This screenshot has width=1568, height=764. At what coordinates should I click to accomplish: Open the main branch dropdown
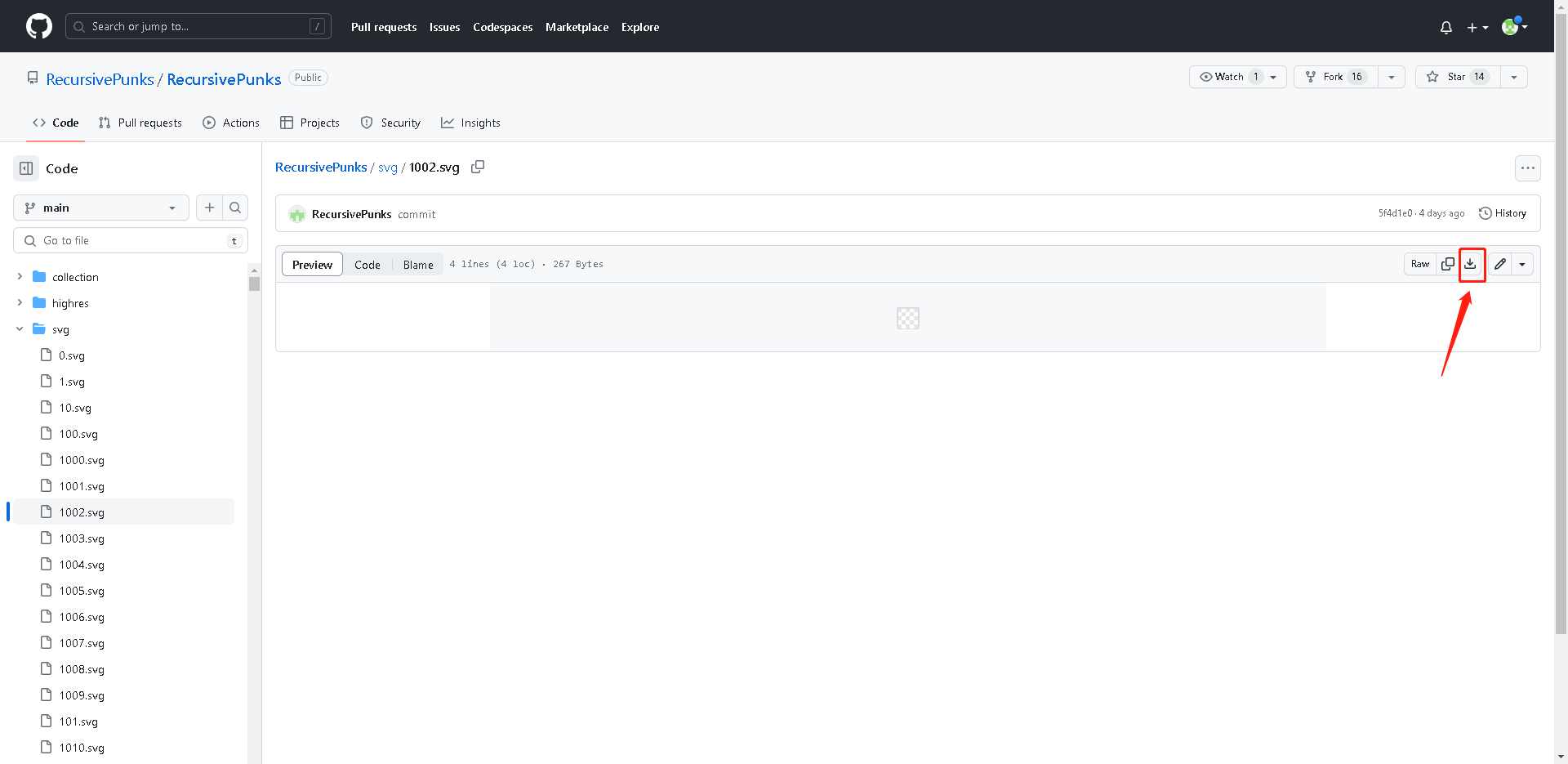101,208
